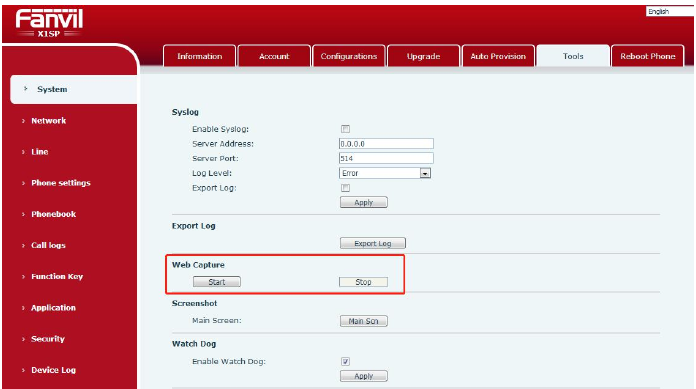Click the arrow beside Network

click(23, 121)
